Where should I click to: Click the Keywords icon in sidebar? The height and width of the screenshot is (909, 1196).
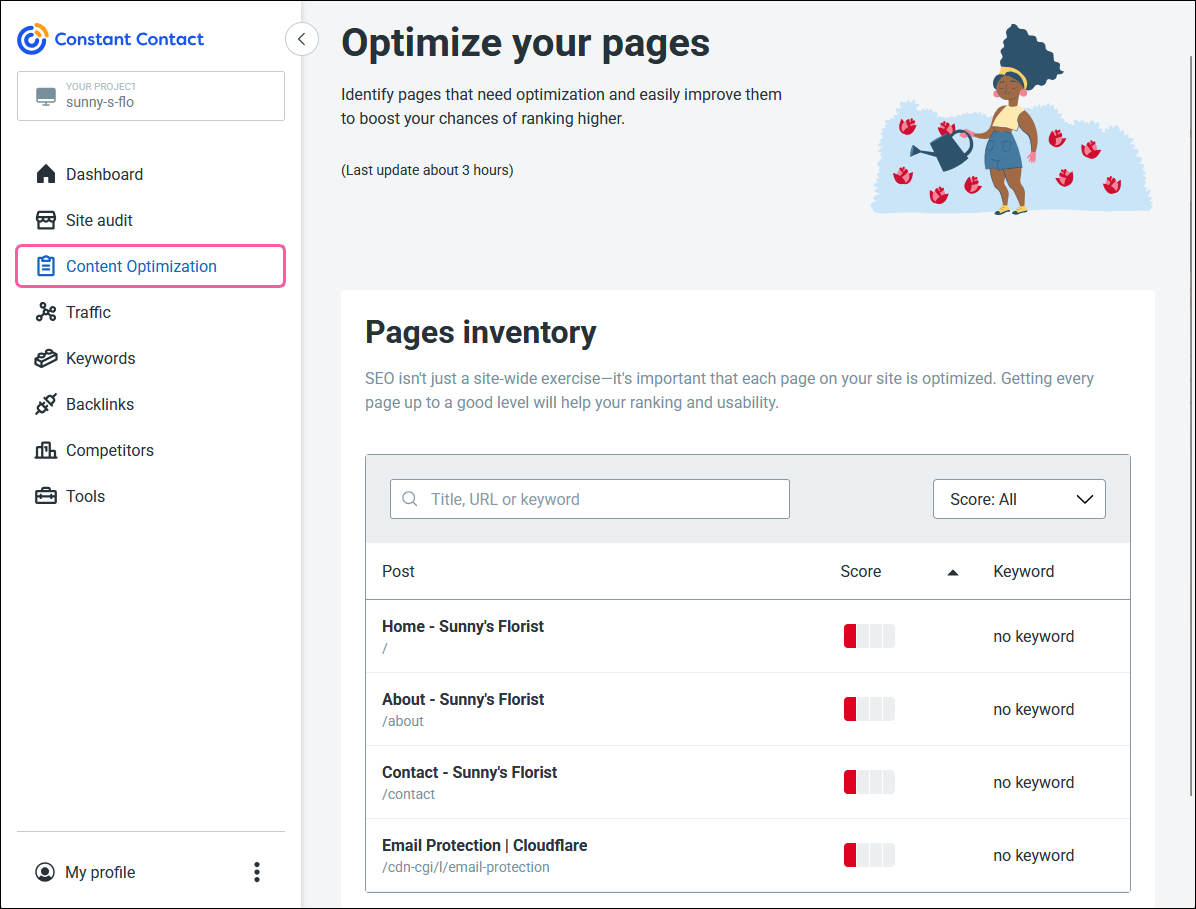click(46, 358)
